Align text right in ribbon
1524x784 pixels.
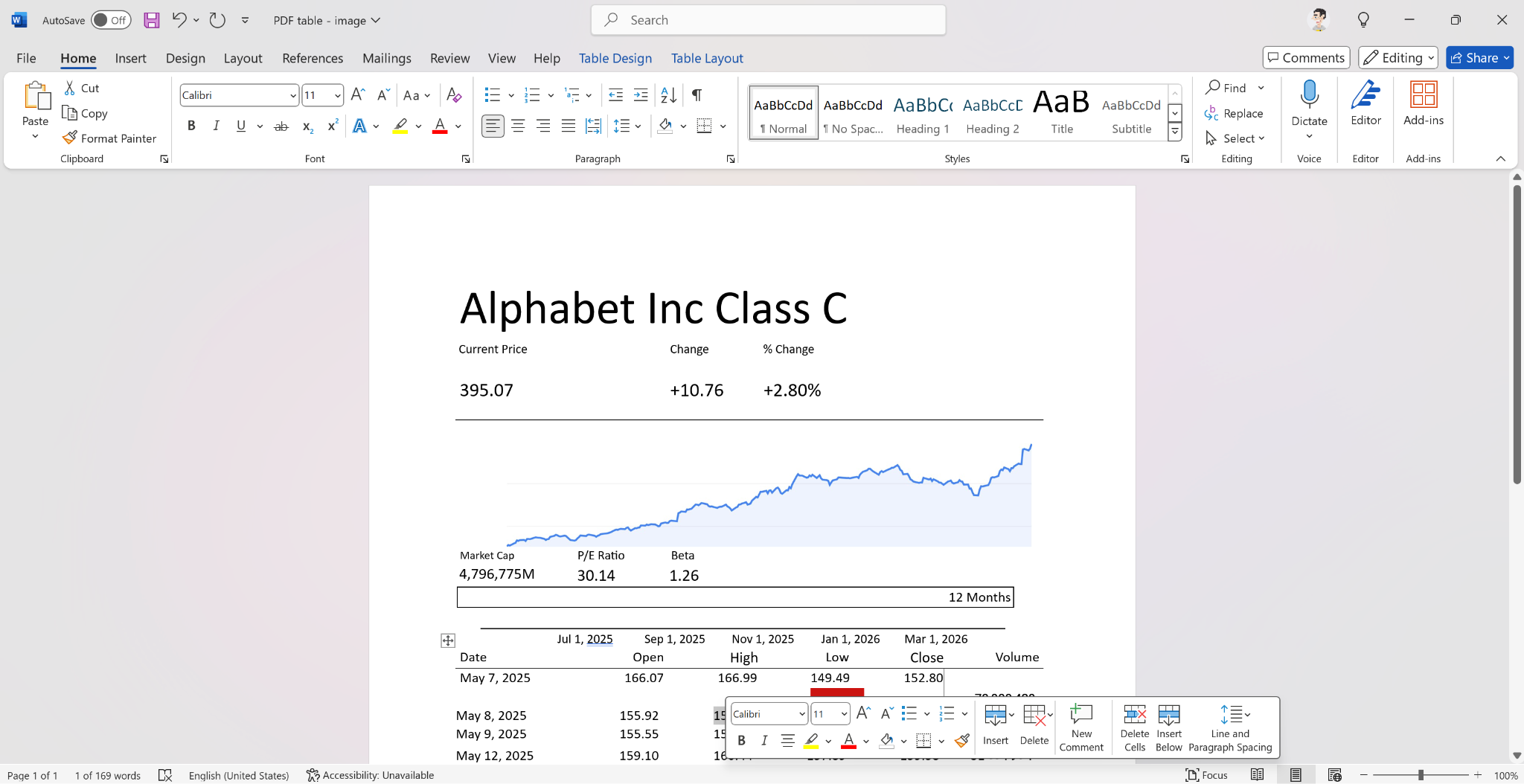pos(543,126)
